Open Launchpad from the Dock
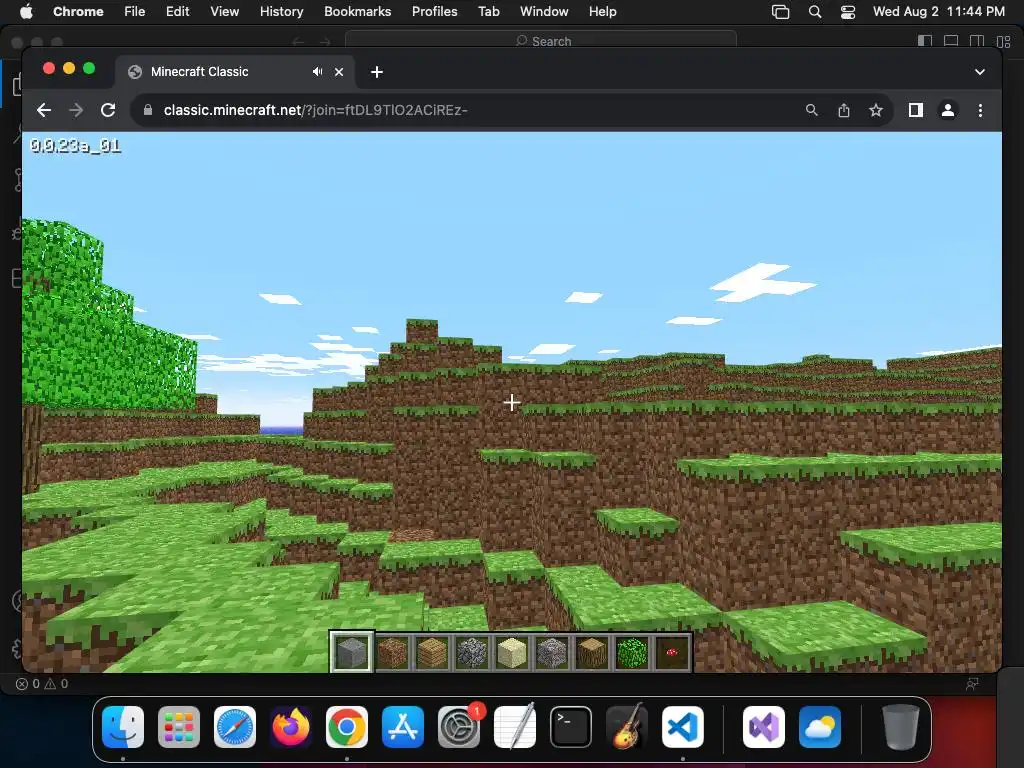The height and width of the screenshot is (768, 1024). (x=179, y=727)
